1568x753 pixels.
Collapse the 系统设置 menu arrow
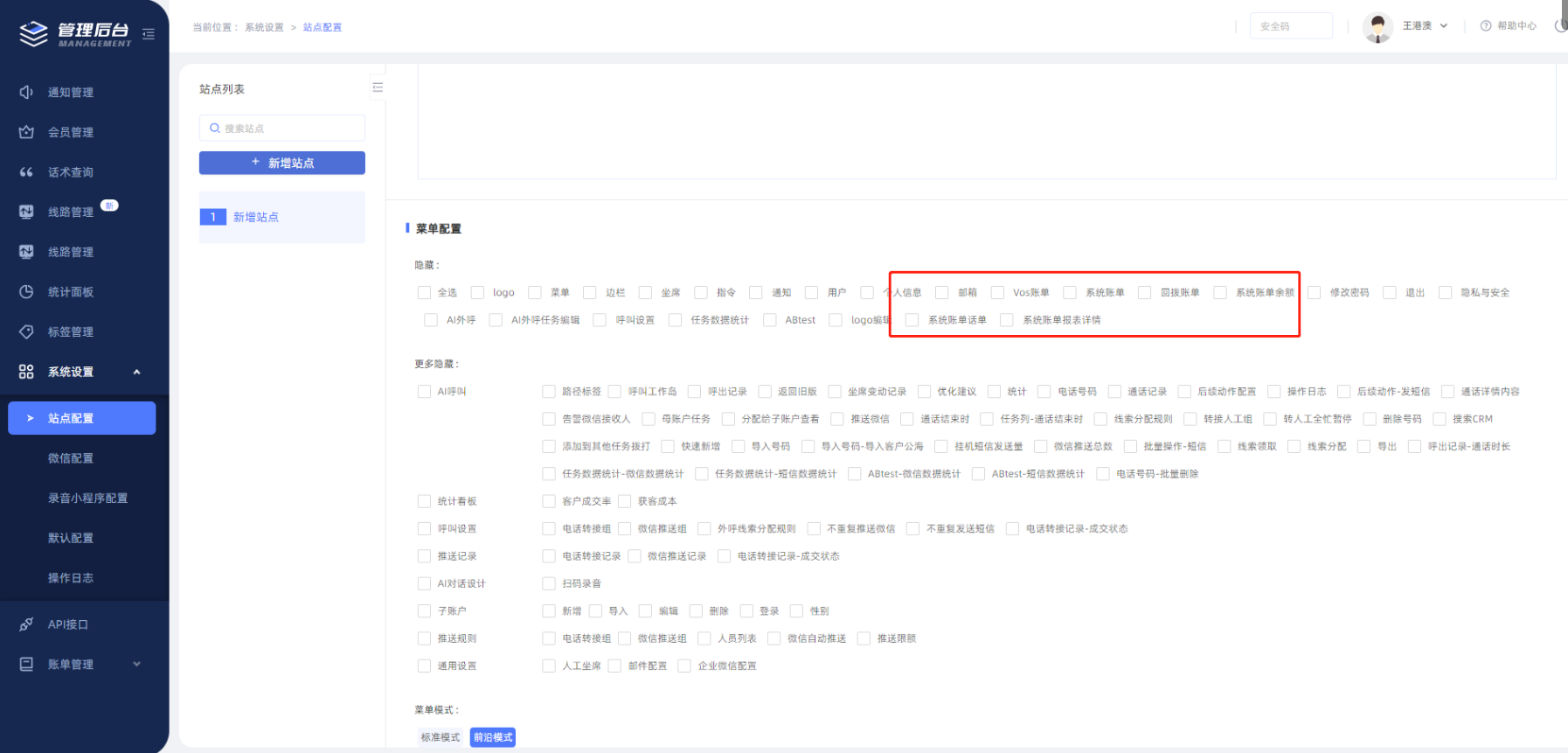pyautogui.click(x=136, y=372)
